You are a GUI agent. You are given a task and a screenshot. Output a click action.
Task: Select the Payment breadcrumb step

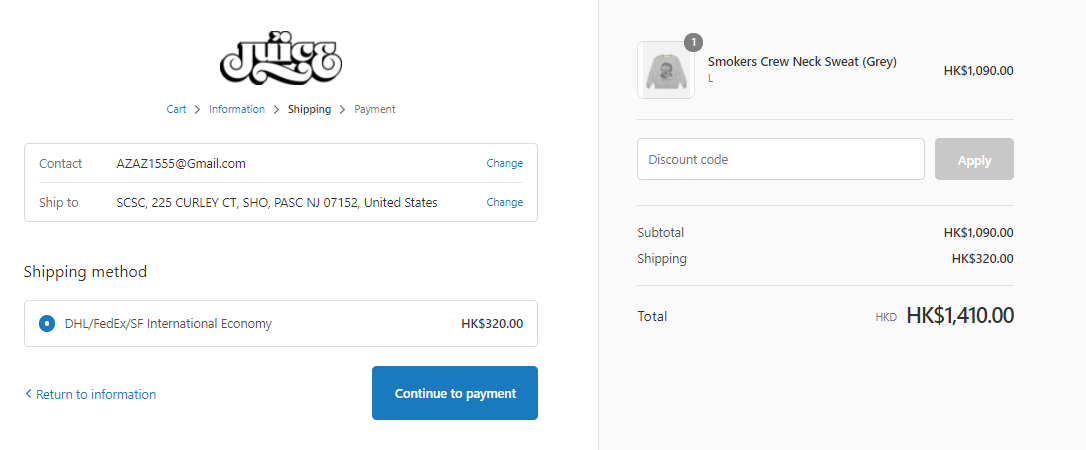pyautogui.click(x=375, y=109)
